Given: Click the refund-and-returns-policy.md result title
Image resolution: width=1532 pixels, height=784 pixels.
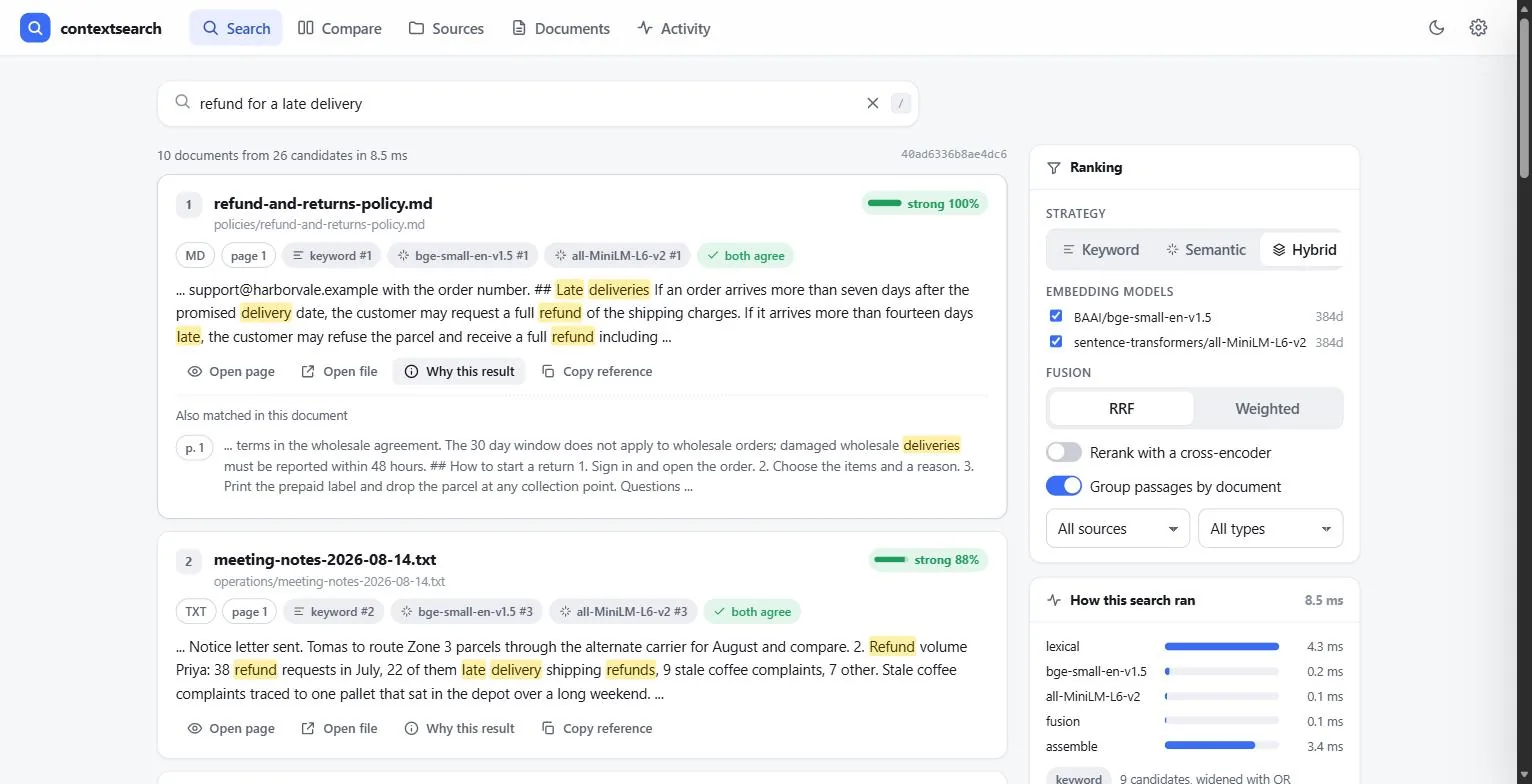Looking at the screenshot, I should 323,204.
